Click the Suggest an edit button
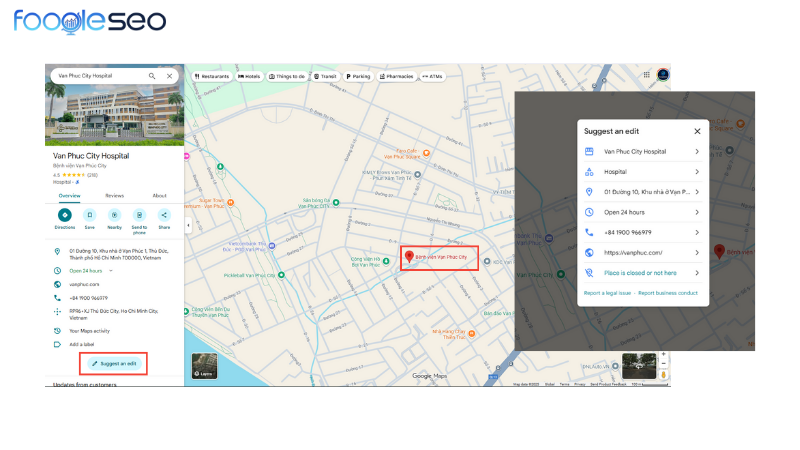 [x=114, y=364]
